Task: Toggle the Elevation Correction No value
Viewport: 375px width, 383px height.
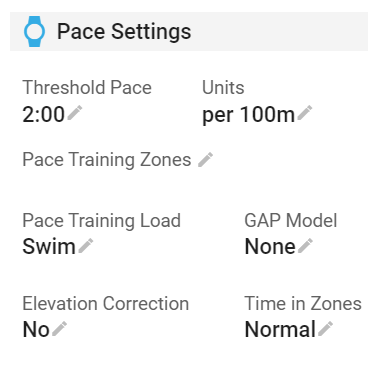Action: tap(36, 329)
